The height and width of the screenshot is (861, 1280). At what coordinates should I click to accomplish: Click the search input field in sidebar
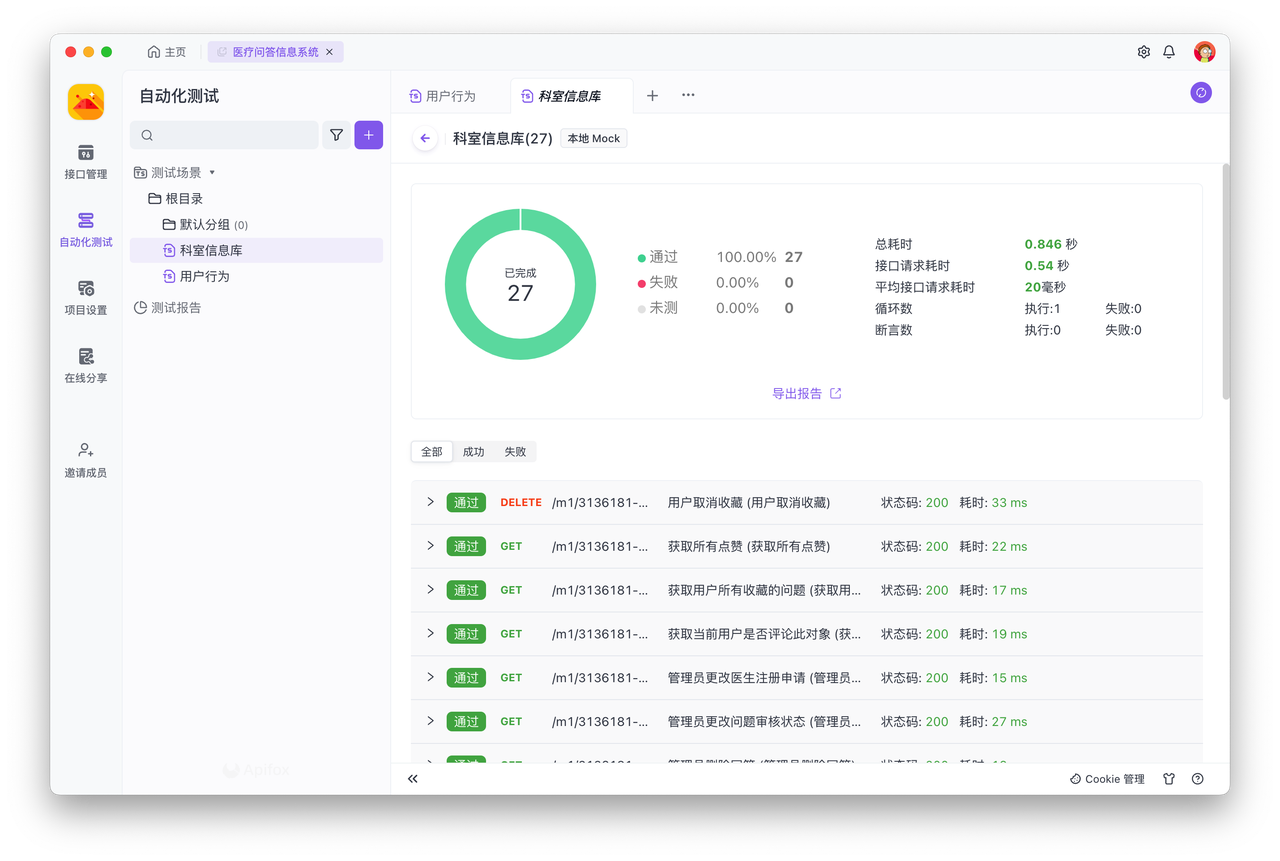[x=225, y=135]
